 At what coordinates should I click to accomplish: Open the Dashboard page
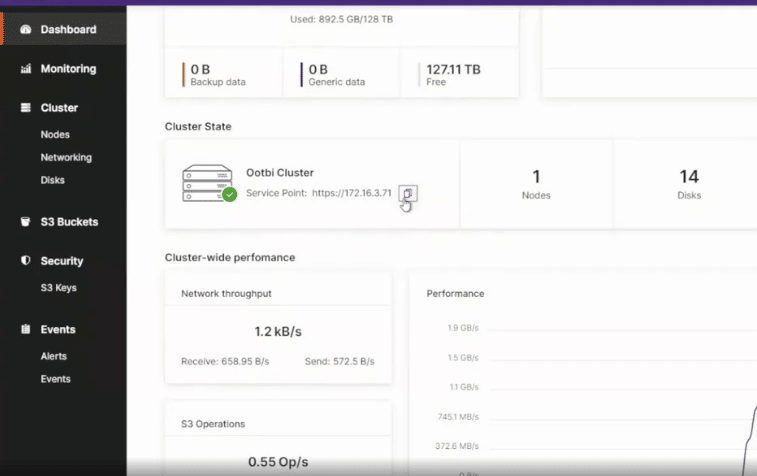(x=68, y=29)
